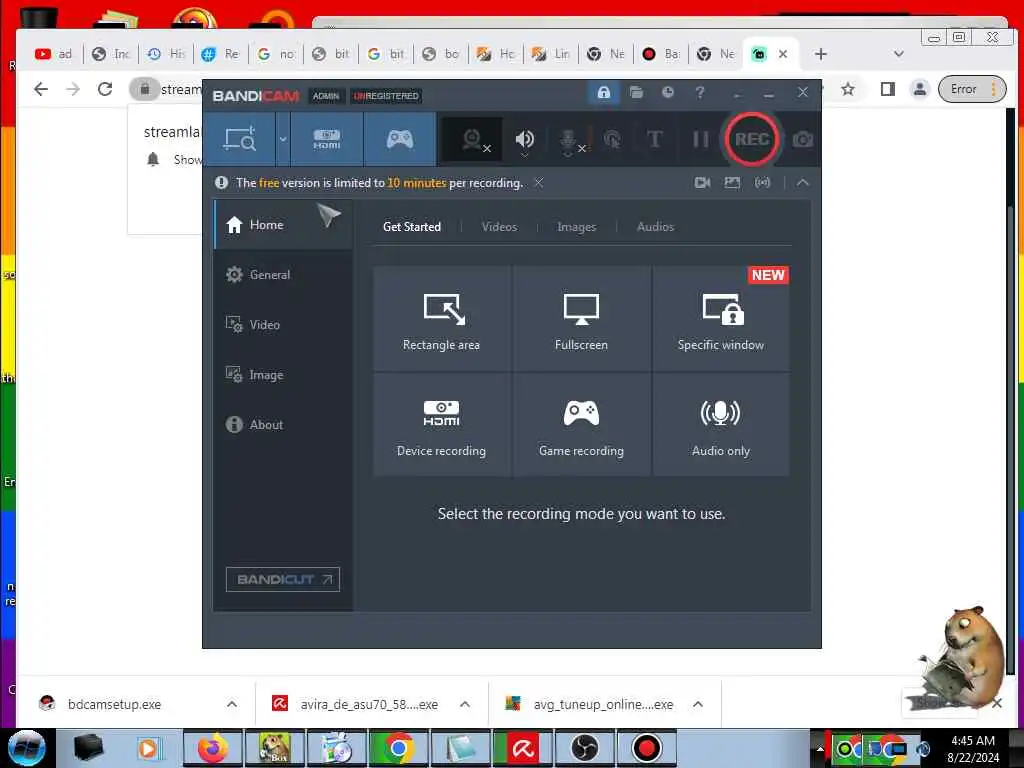1024x768 pixels.
Task: Expand avira_de_asu70 download options
Action: pyautogui.click(x=465, y=704)
